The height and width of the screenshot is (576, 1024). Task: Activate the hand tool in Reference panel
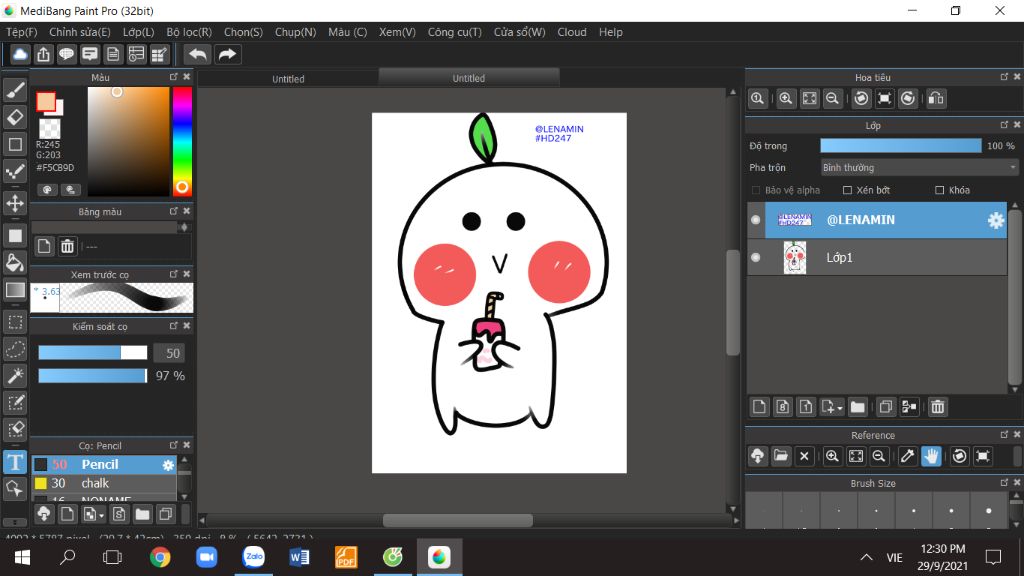pos(931,456)
